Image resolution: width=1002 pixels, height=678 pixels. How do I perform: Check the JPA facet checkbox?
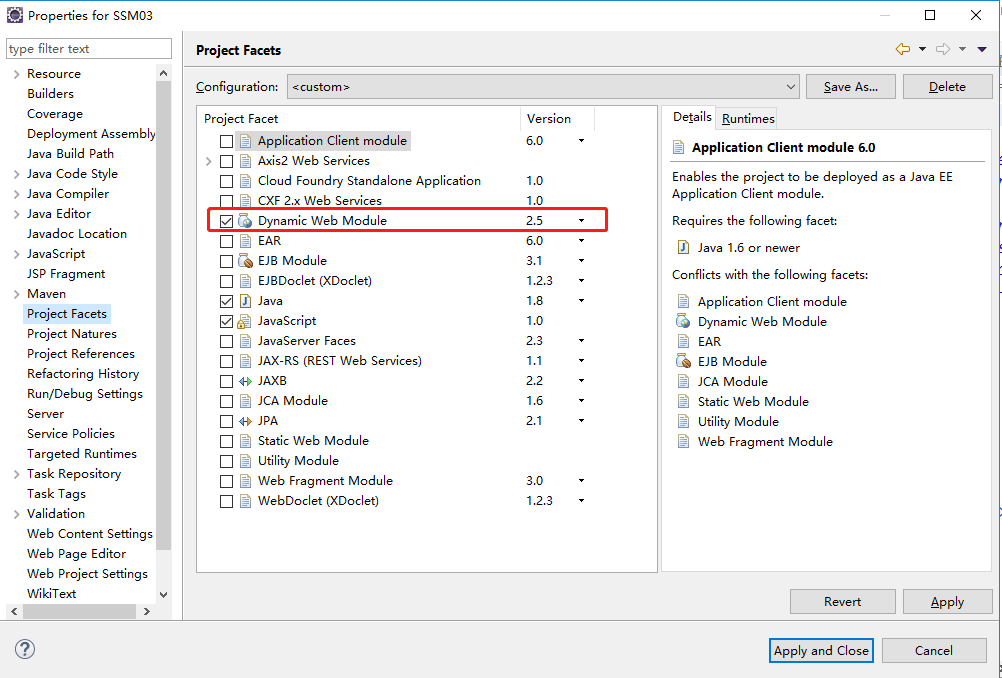[226, 421]
